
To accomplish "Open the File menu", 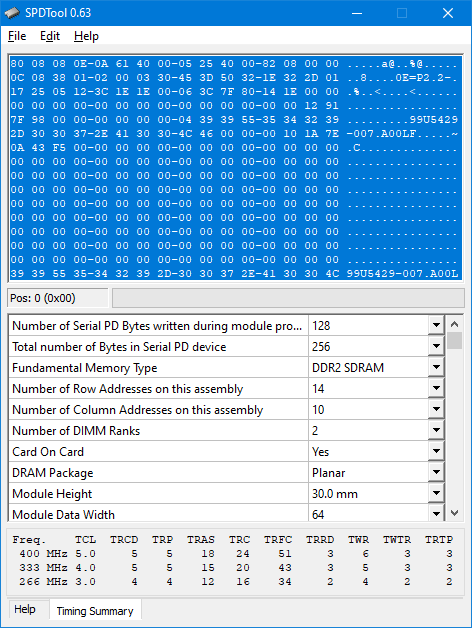I will (17, 36).
